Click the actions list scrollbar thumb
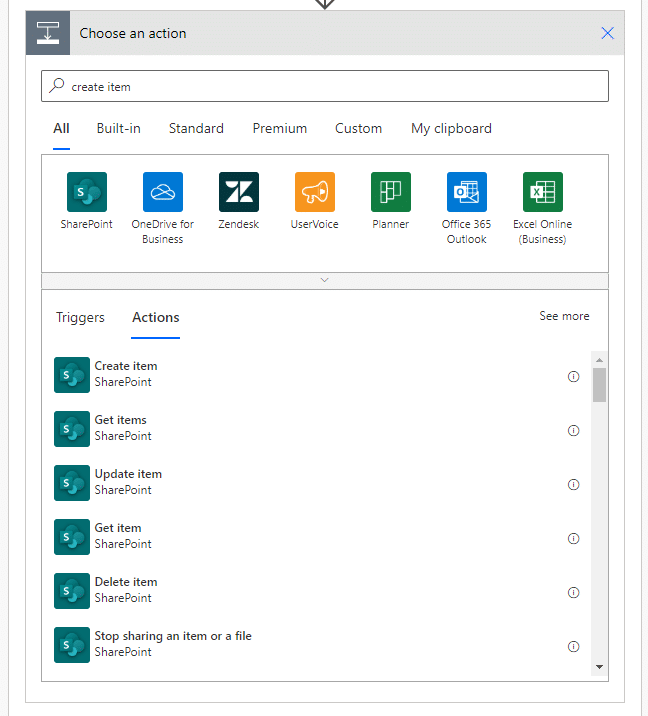The image size is (648, 716). (x=600, y=385)
